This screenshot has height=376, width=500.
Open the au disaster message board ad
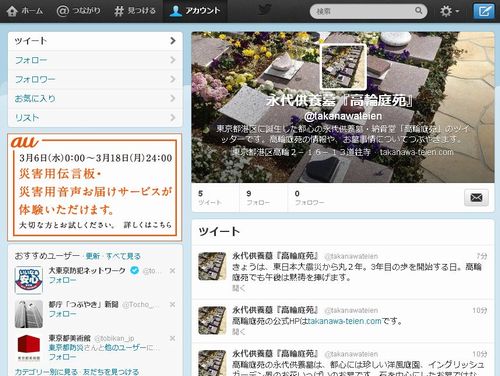(95, 187)
